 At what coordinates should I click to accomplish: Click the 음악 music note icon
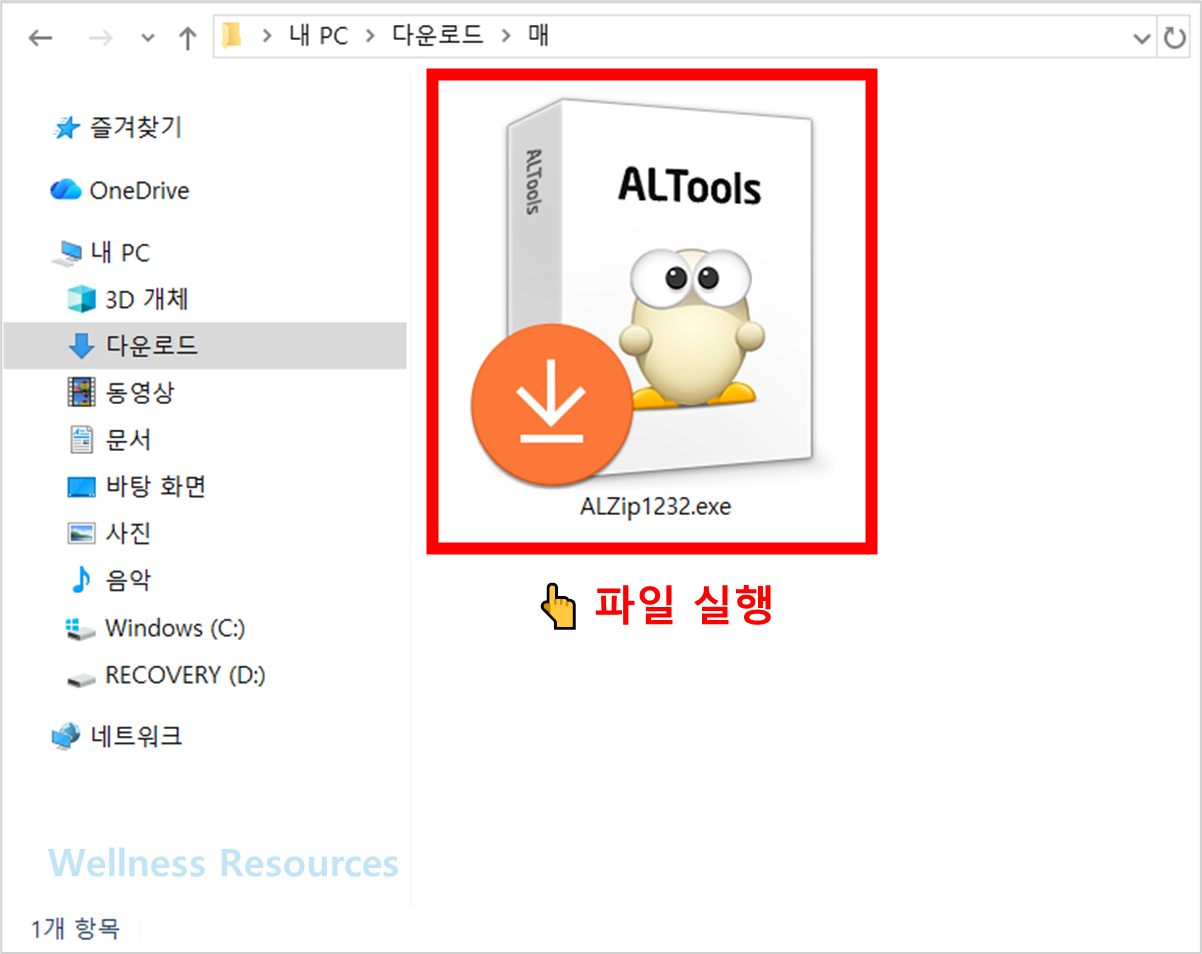[x=80, y=580]
